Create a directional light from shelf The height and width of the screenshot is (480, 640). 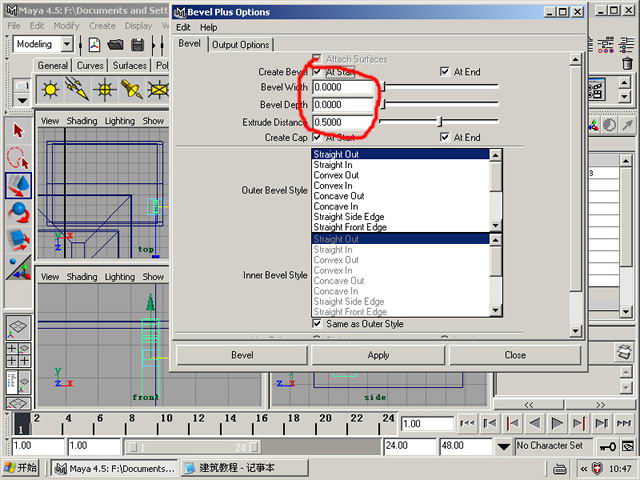coord(77,89)
